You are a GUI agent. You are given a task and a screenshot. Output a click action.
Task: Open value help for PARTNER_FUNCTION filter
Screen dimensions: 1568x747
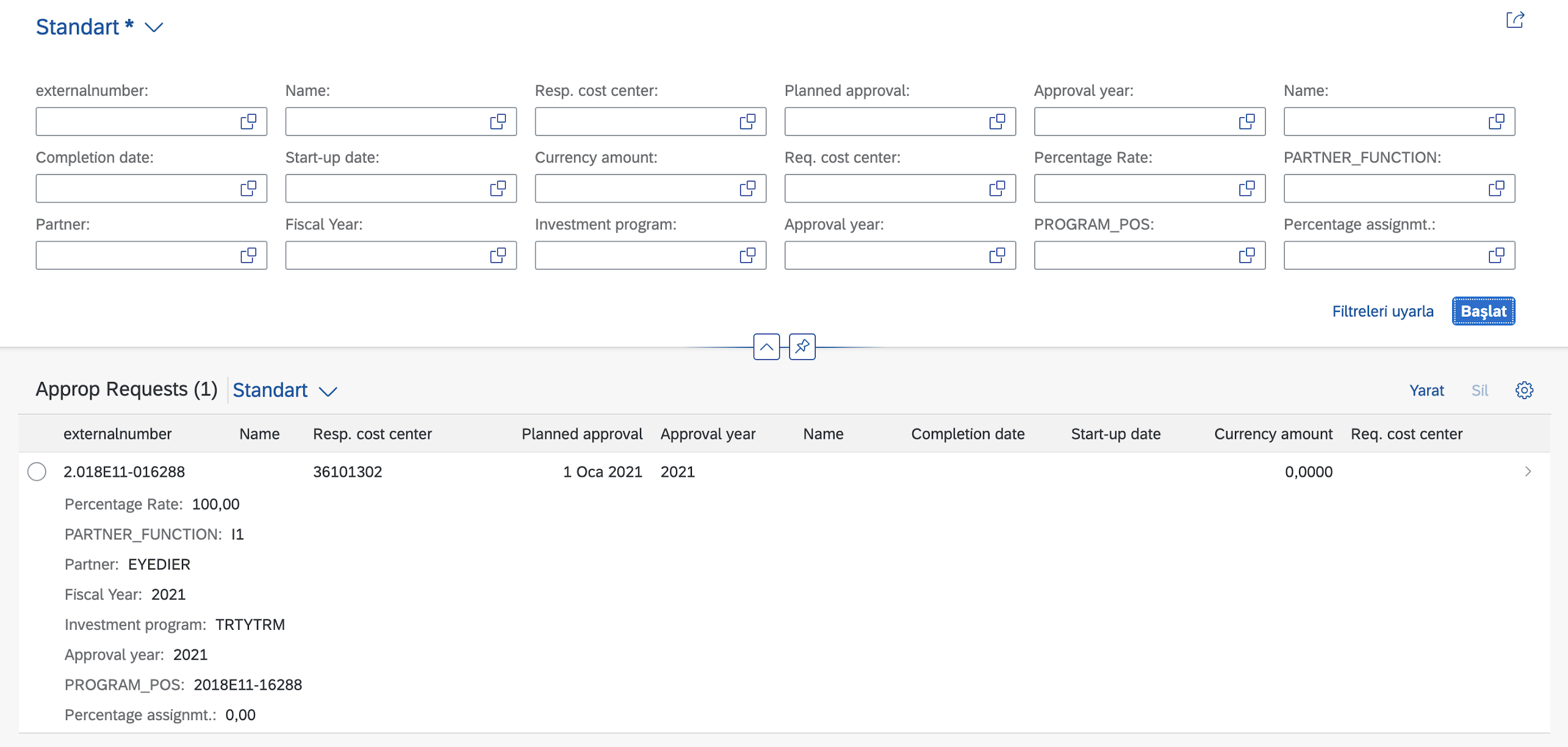[1496, 189]
